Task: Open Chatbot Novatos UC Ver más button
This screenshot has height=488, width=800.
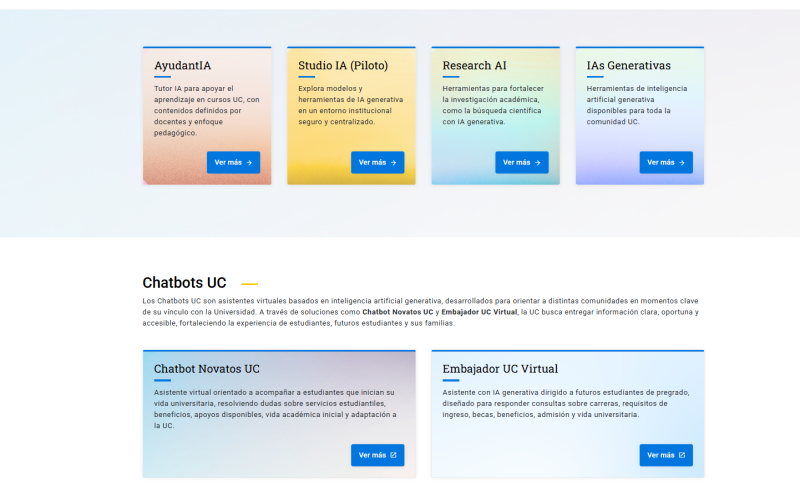Action: [x=378, y=455]
